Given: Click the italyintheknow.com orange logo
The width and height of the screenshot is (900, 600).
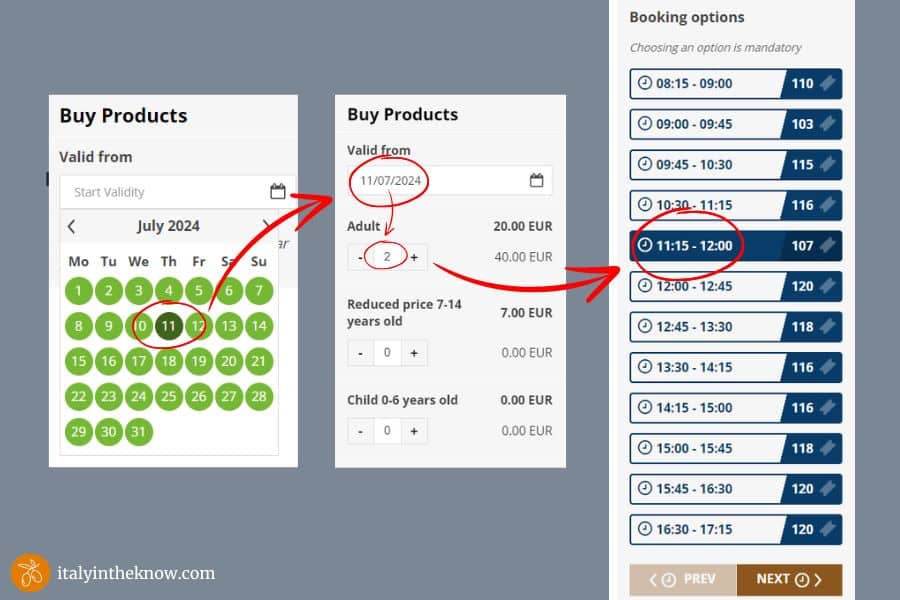Looking at the screenshot, I should [x=30, y=573].
